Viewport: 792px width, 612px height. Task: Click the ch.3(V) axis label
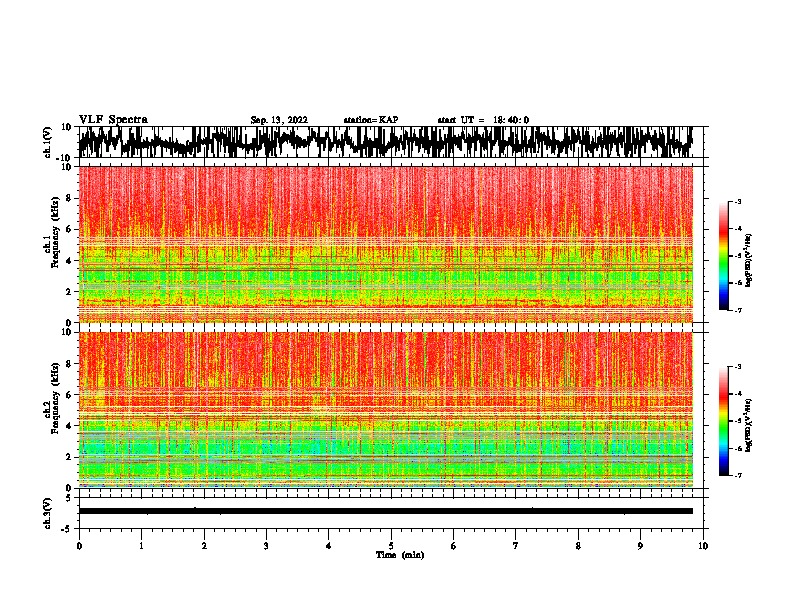(x=48, y=513)
